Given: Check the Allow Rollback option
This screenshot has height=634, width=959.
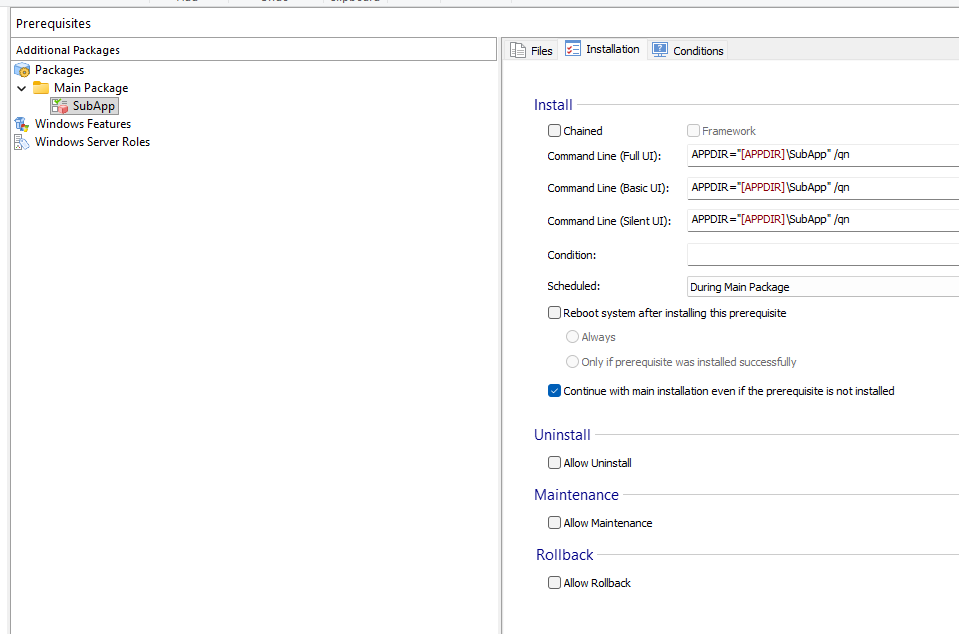Looking at the screenshot, I should (554, 583).
